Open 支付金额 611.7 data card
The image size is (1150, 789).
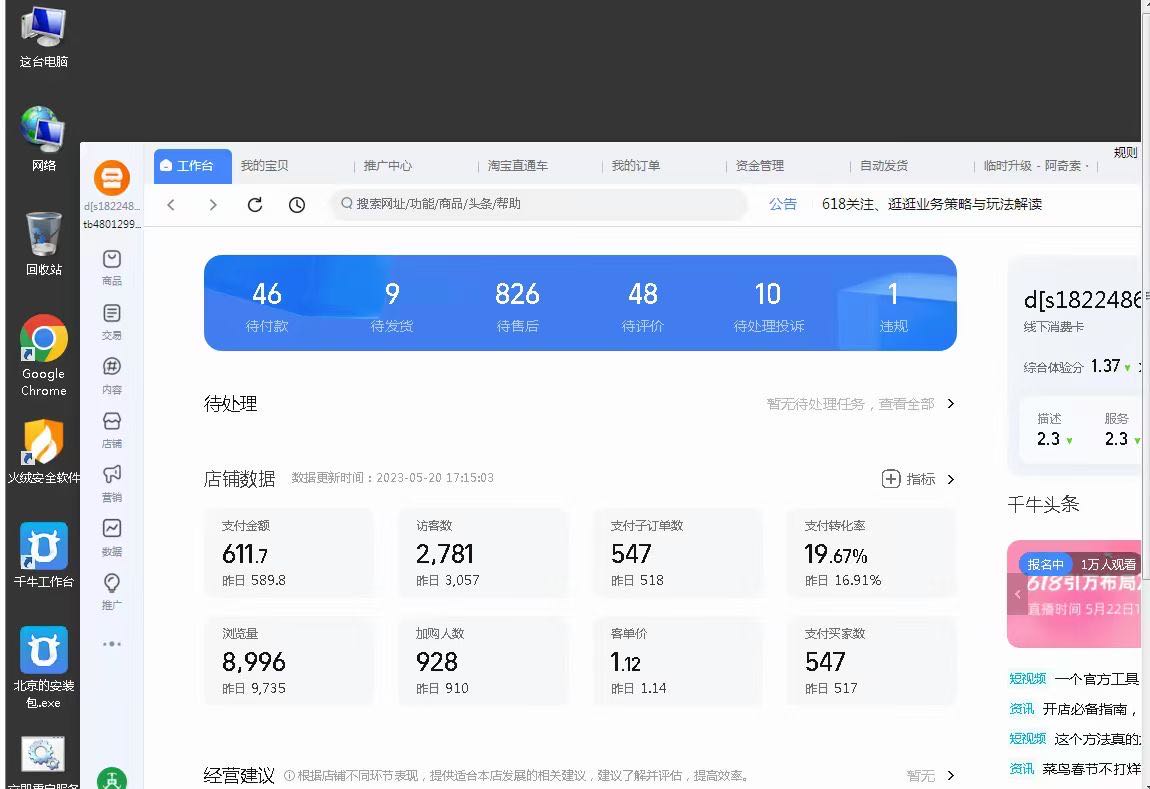tap(289, 554)
